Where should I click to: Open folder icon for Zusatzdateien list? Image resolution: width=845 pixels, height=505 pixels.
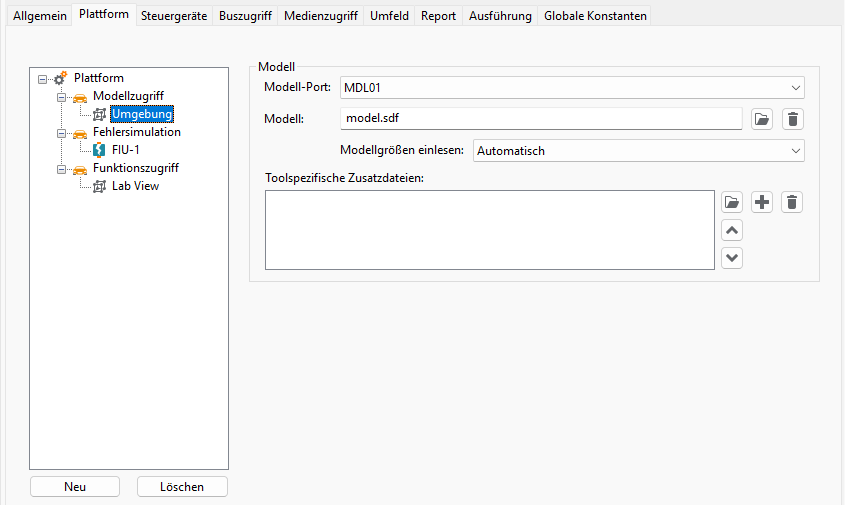(732, 203)
